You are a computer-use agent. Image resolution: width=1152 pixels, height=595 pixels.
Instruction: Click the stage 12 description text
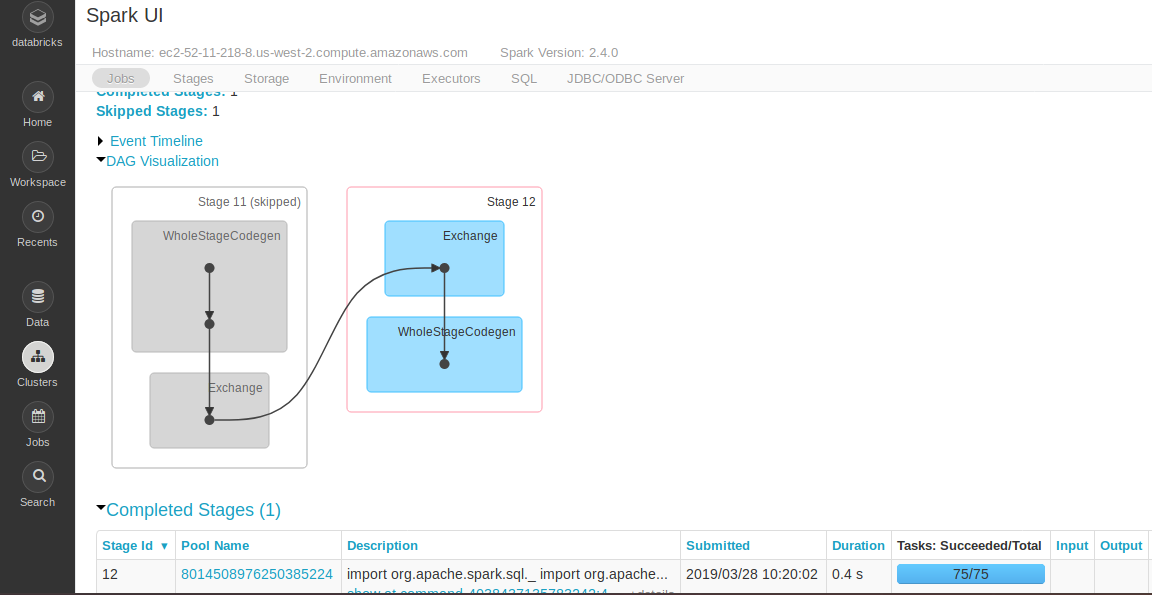507,574
